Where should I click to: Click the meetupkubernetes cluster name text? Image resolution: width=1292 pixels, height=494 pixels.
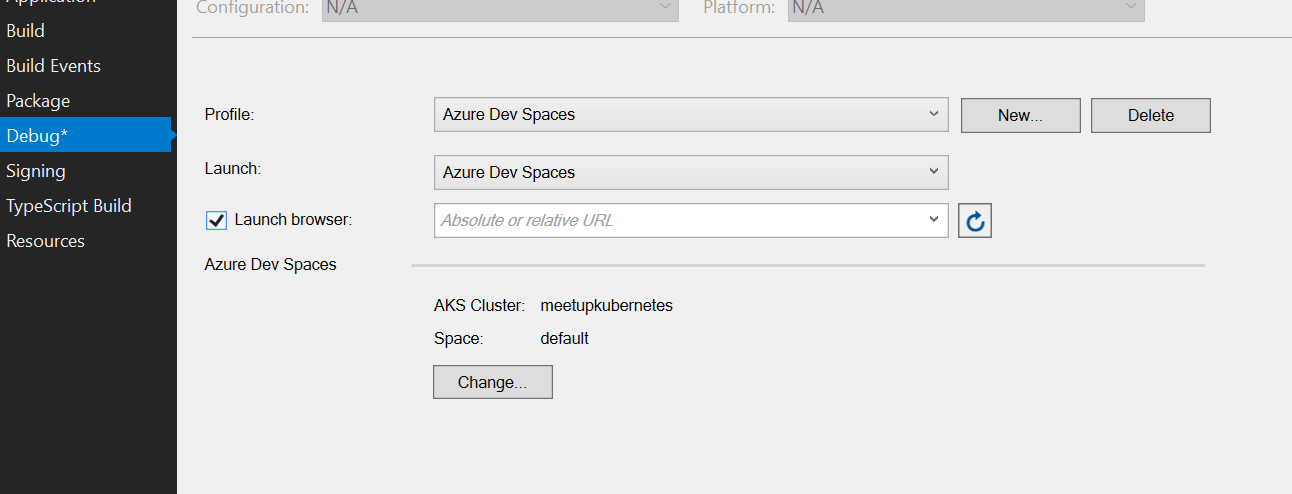click(x=606, y=306)
